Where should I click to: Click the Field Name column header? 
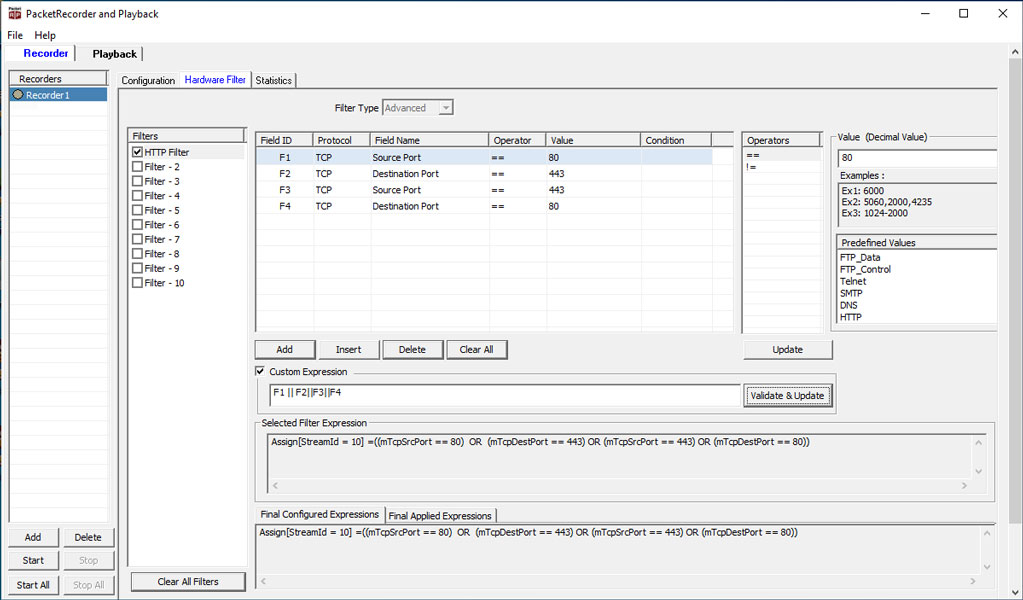pos(429,140)
